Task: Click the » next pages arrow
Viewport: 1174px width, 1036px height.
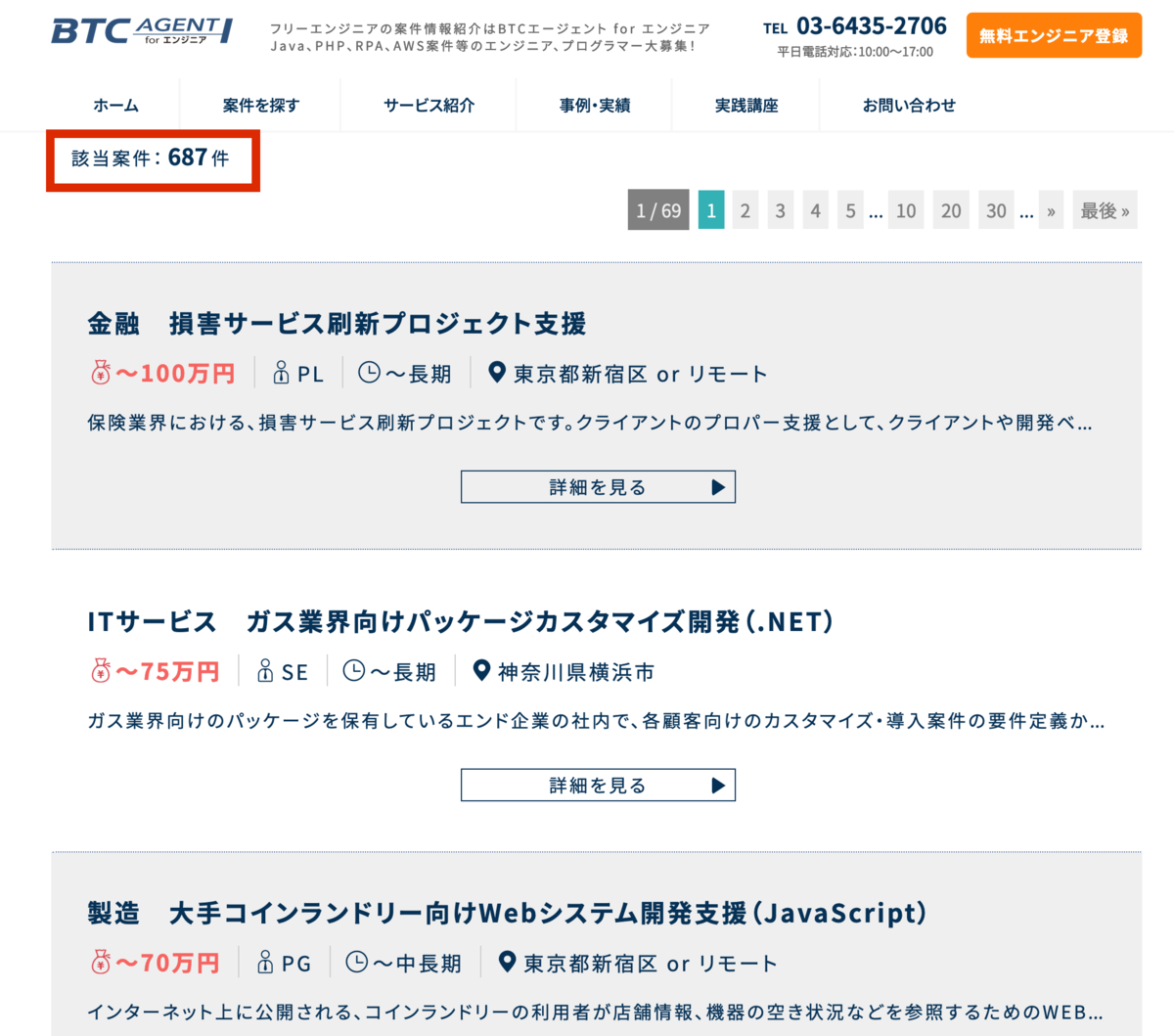Action: 1051,209
